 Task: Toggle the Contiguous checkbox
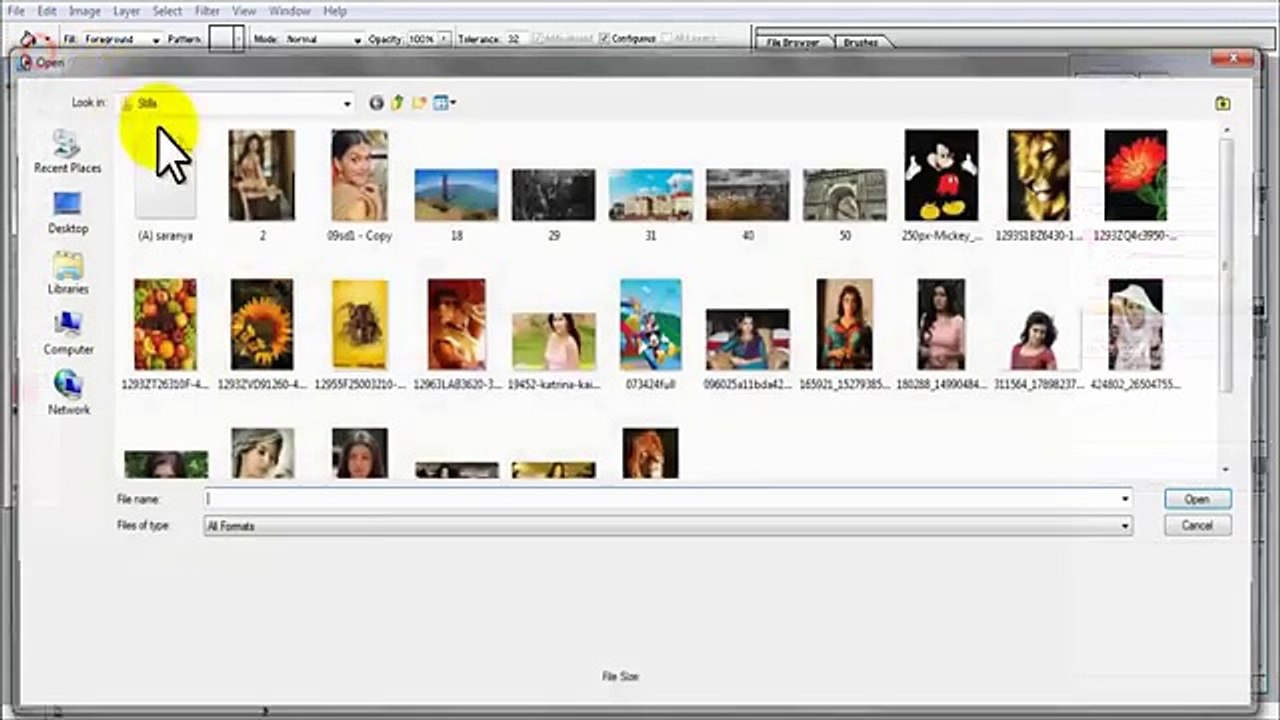click(x=604, y=39)
